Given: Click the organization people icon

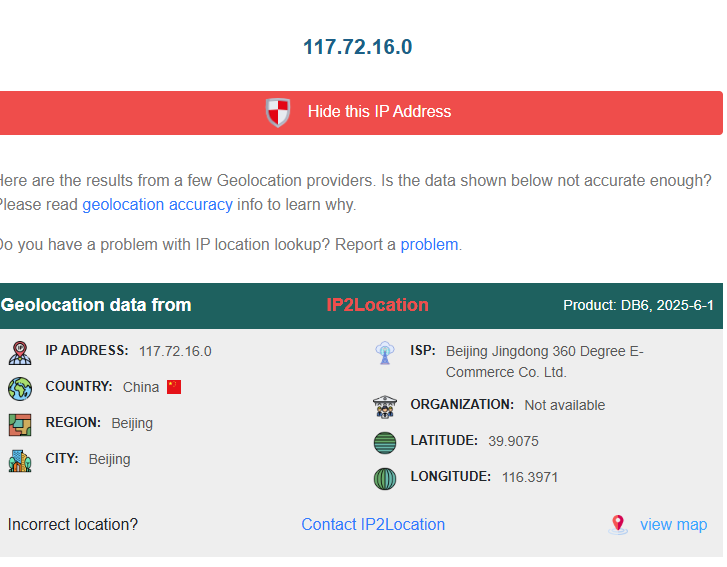Looking at the screenshot, I should [x=385, y=407].
